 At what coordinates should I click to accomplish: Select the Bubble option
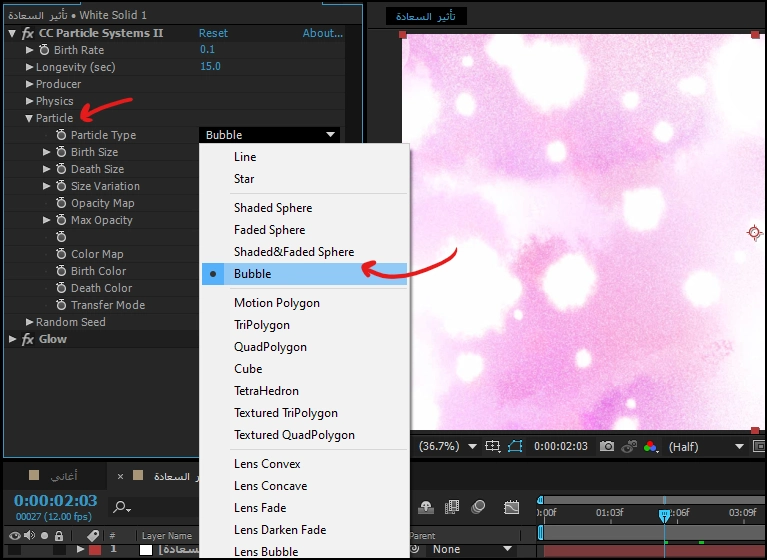coord(304,274)
